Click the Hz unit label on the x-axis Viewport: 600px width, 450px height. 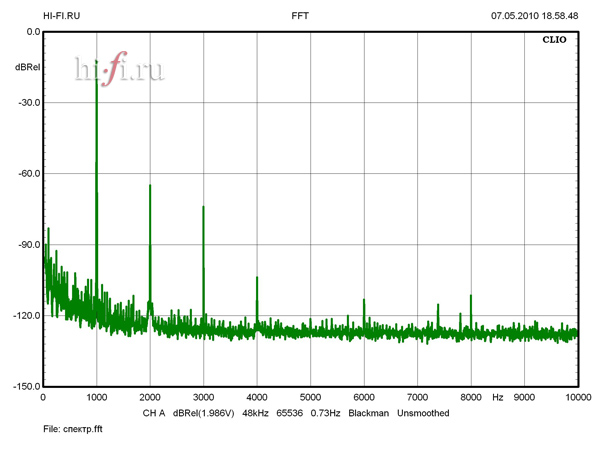click(x=497, y=397)
